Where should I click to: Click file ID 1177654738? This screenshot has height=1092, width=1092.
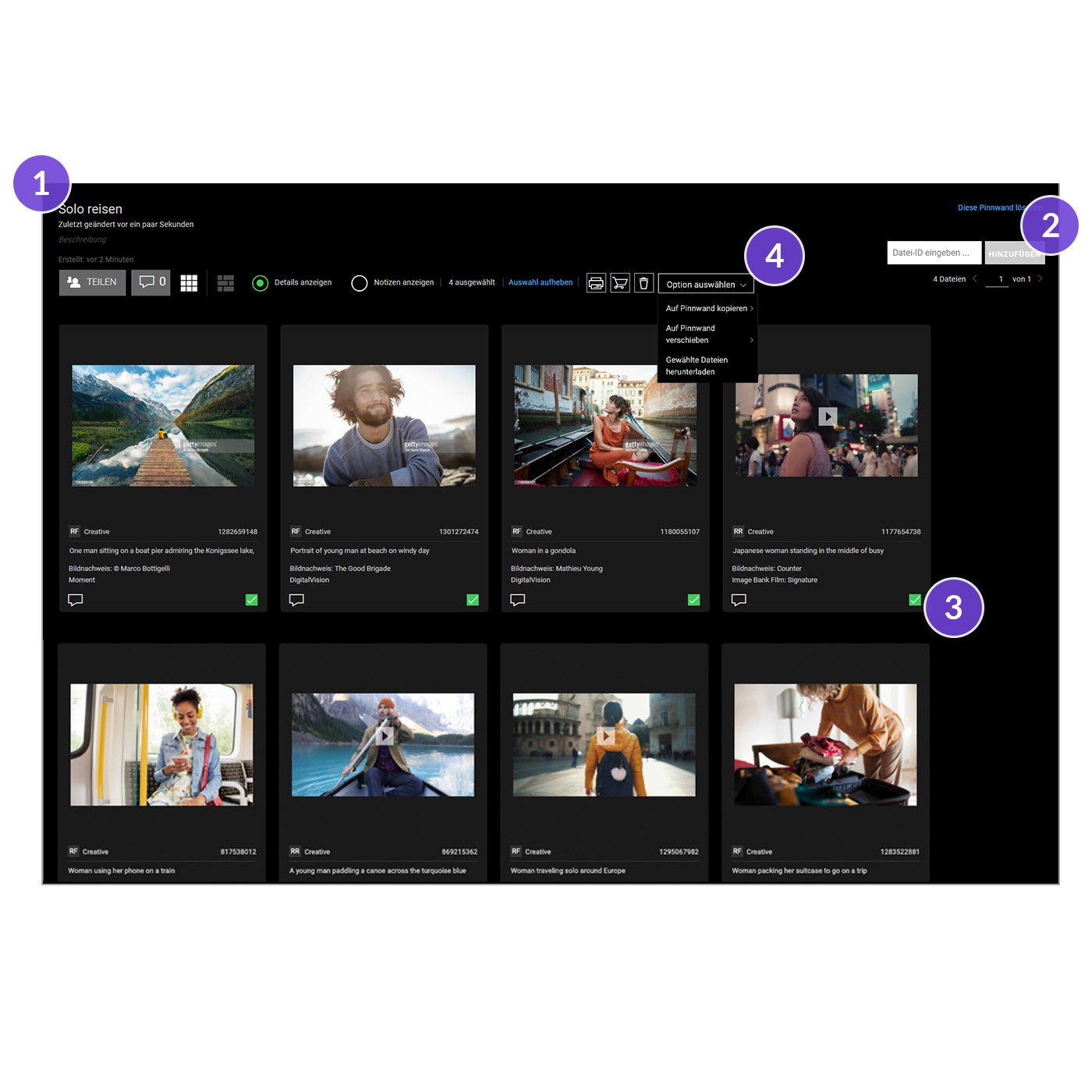[901, 532]
